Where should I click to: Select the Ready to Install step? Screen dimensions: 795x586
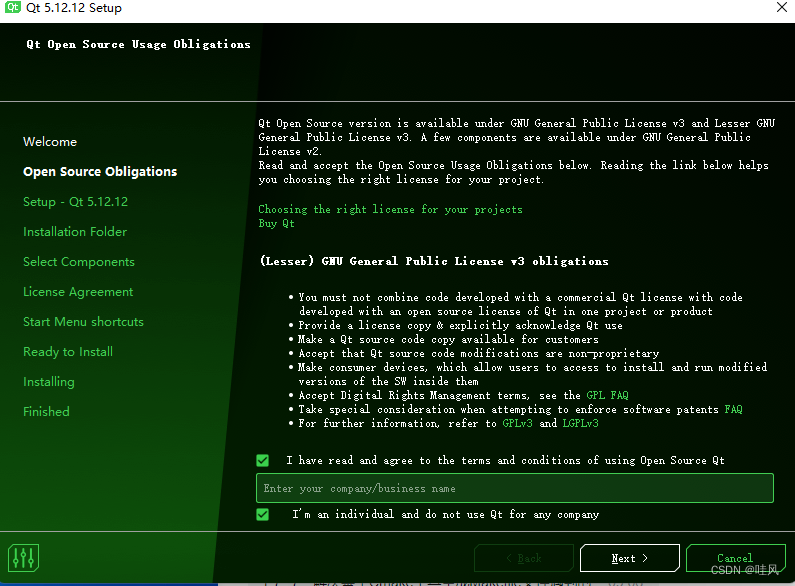68,352
